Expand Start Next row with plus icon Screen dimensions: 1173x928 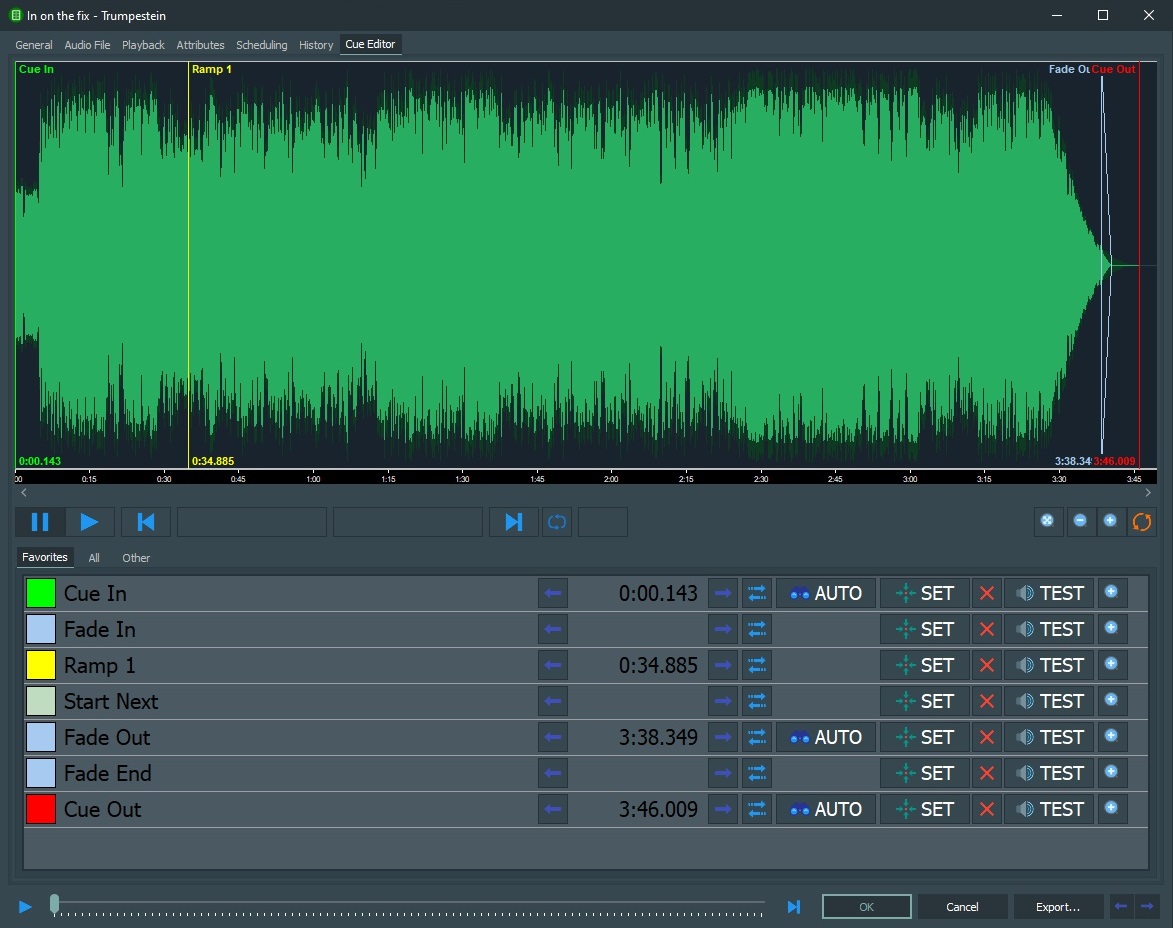[x=1110, y=701]
